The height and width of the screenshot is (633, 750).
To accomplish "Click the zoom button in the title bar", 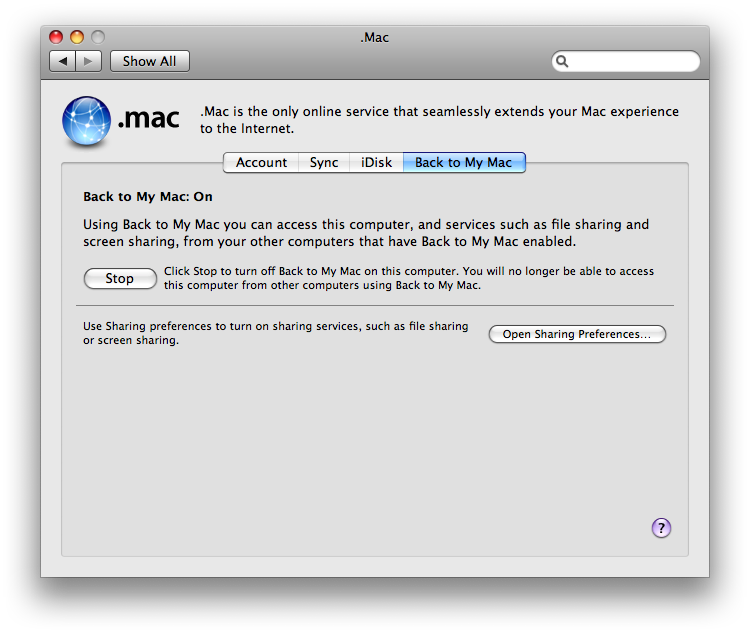I will point(98,37).
